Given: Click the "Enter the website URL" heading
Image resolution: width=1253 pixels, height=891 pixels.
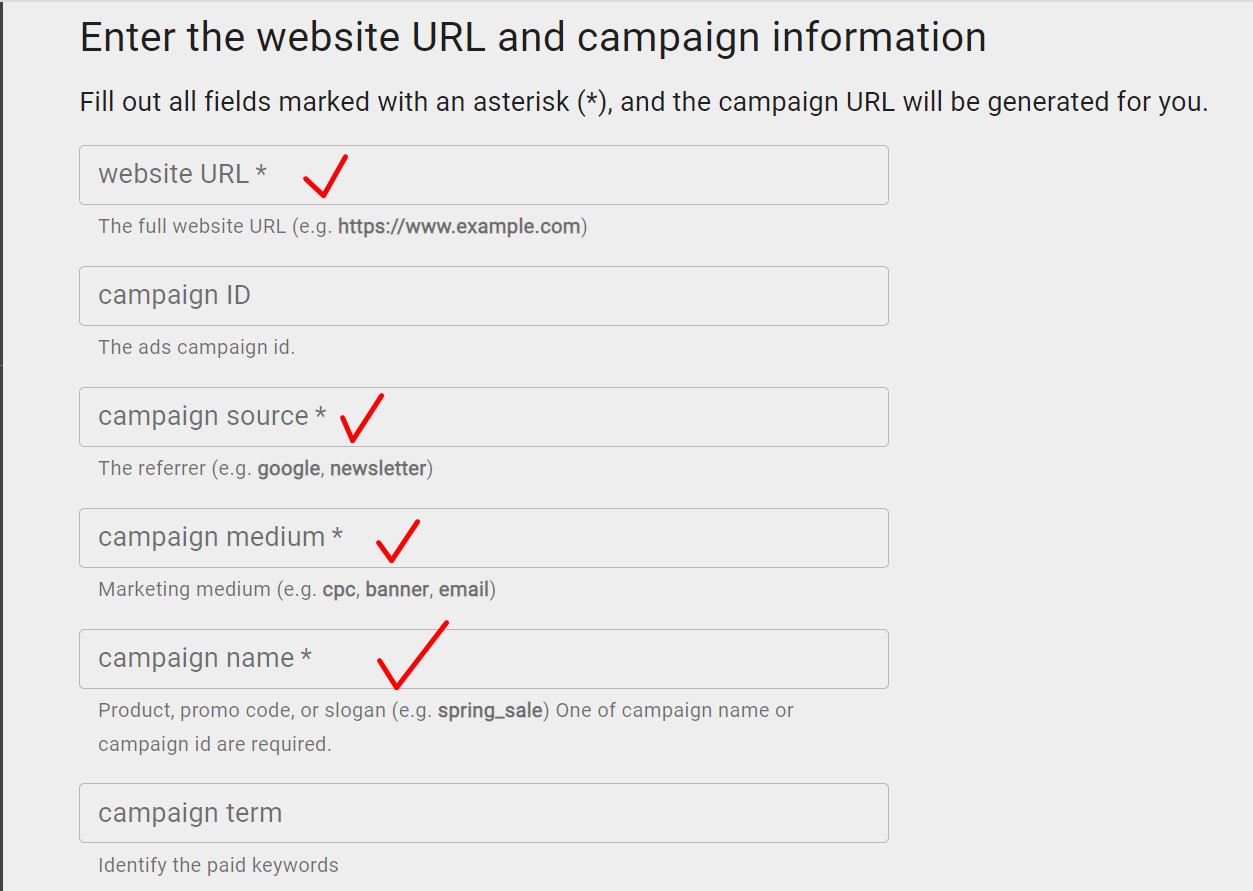Looking at the screenshot, I should click(x=532, y=38).
